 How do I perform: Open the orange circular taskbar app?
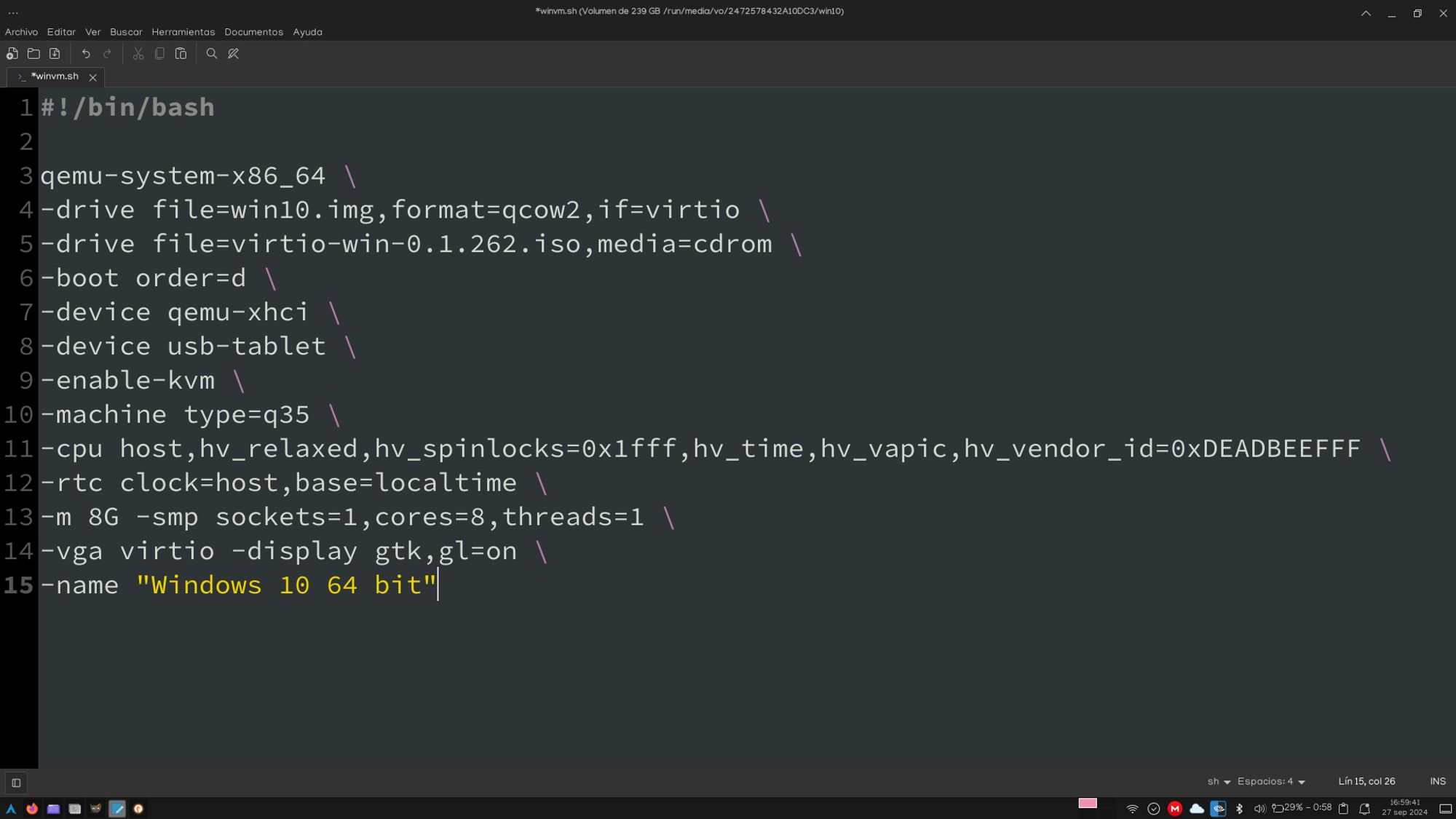click(x=138, y=809)
